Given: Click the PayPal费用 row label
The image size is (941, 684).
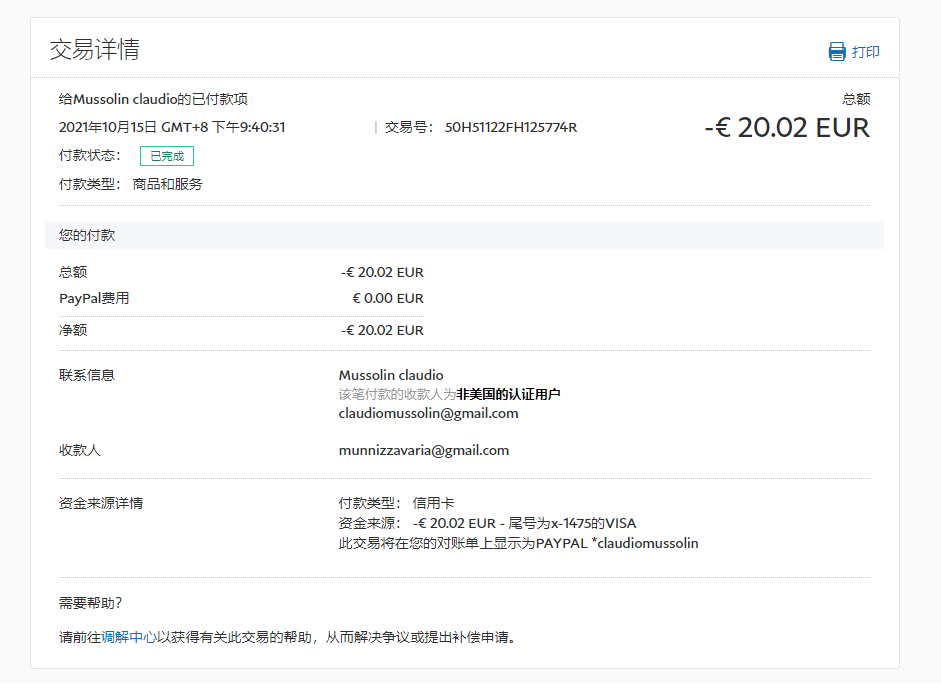Looking at the screenshot, I should click(x=94, y=298).
